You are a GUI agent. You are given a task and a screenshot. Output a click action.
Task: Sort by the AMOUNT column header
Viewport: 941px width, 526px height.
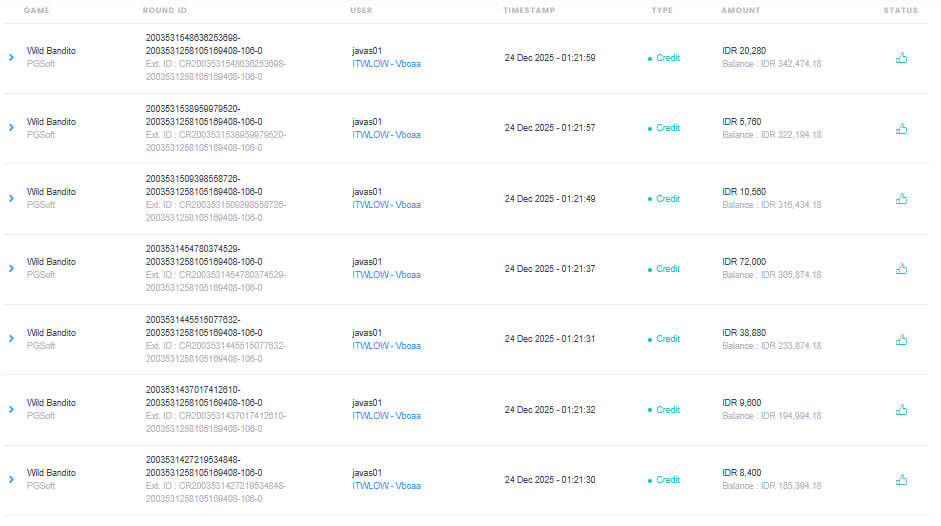[x=741, y=10]
